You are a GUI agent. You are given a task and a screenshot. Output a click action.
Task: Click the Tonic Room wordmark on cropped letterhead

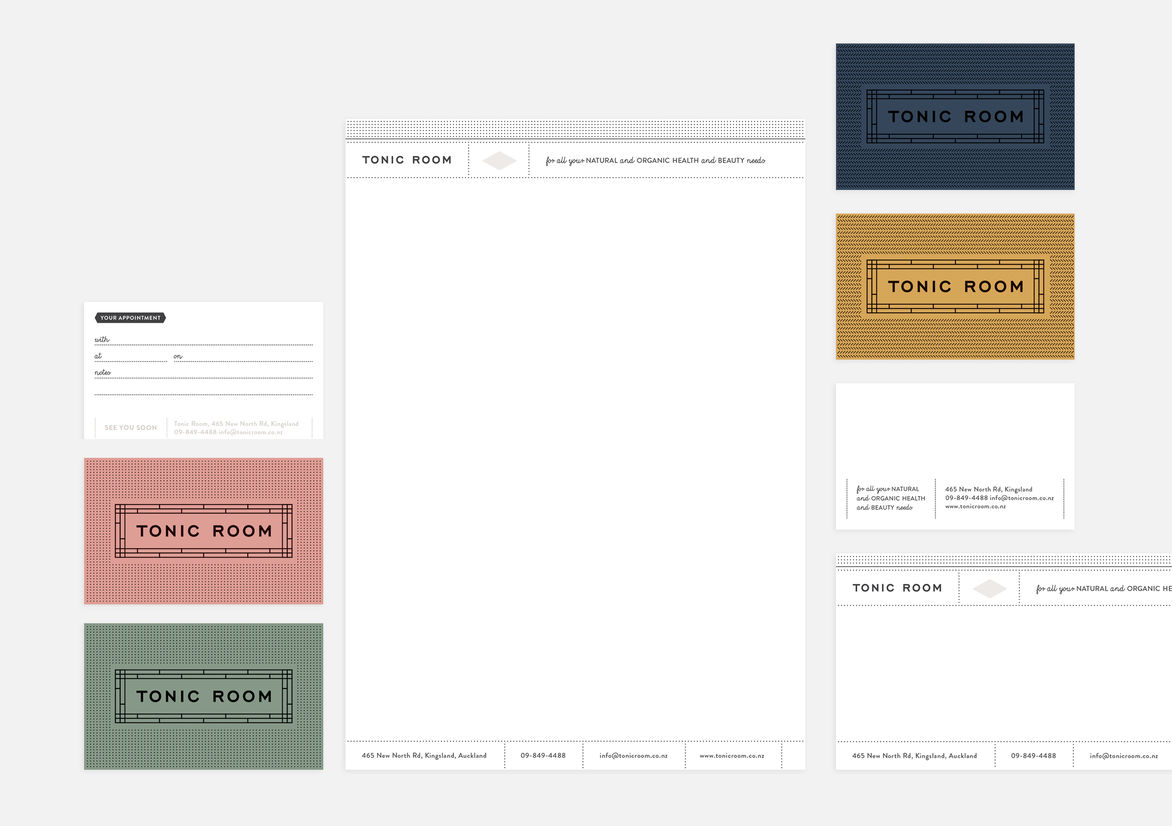[x=897, y=588]
